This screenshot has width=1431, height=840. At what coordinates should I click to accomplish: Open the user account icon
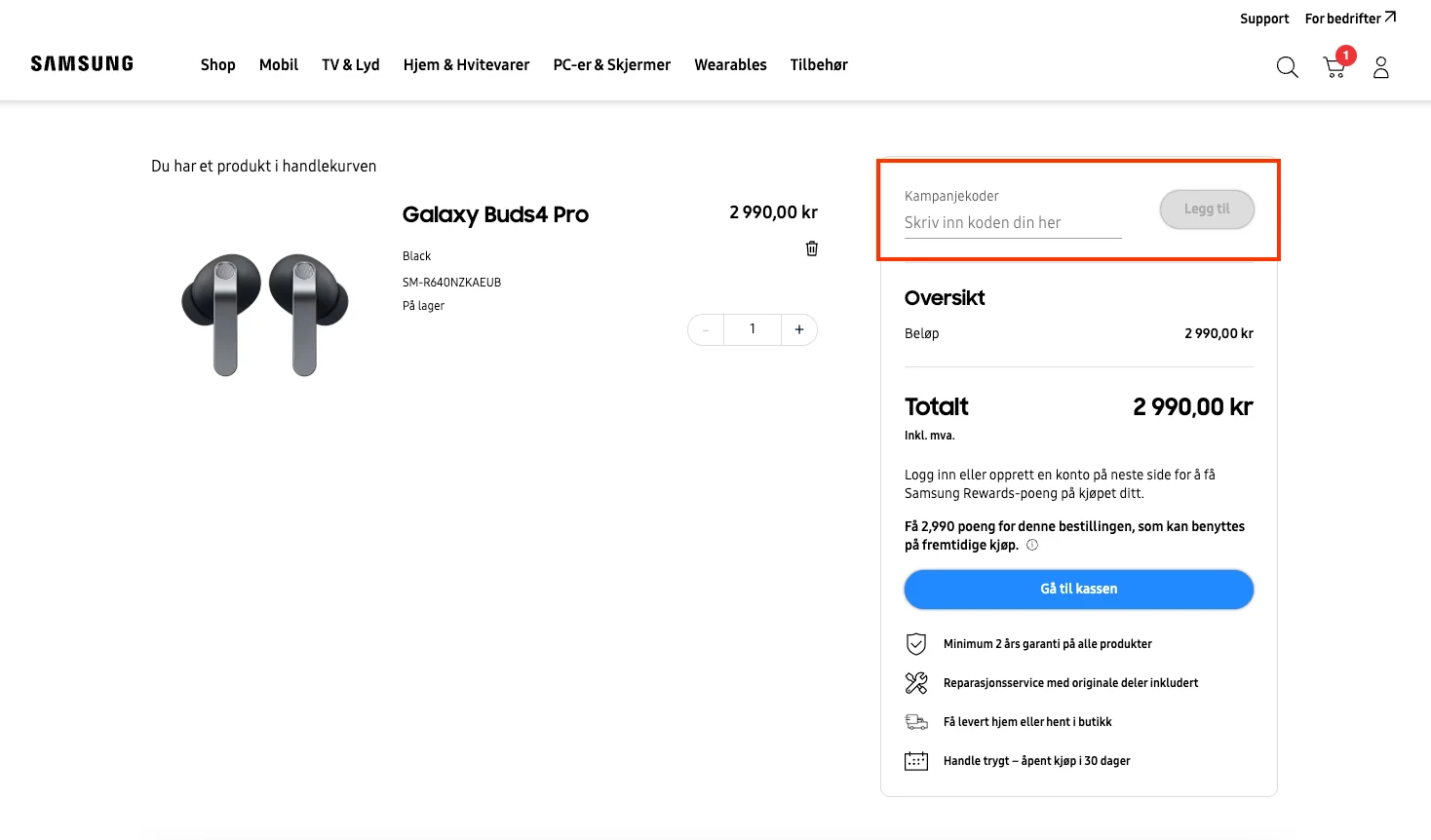[1381, 67]
